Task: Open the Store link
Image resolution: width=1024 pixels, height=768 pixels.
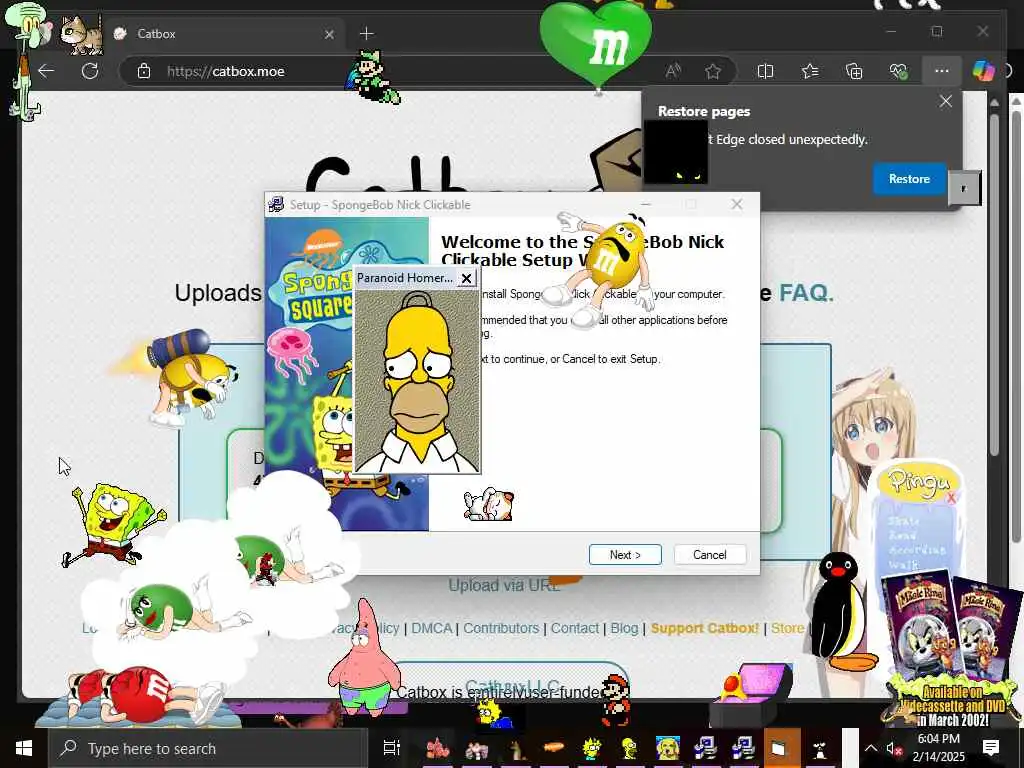Action: (788, 628)
